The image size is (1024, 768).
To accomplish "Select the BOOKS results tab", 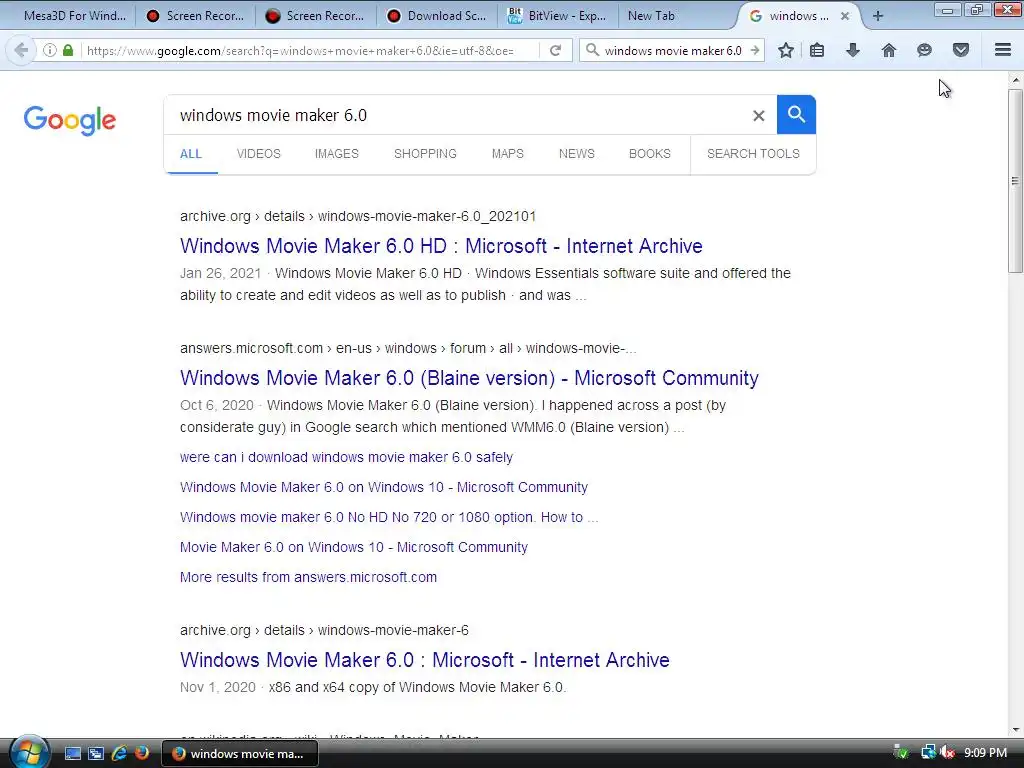I will pyautogui.click(x=650, y=154).
